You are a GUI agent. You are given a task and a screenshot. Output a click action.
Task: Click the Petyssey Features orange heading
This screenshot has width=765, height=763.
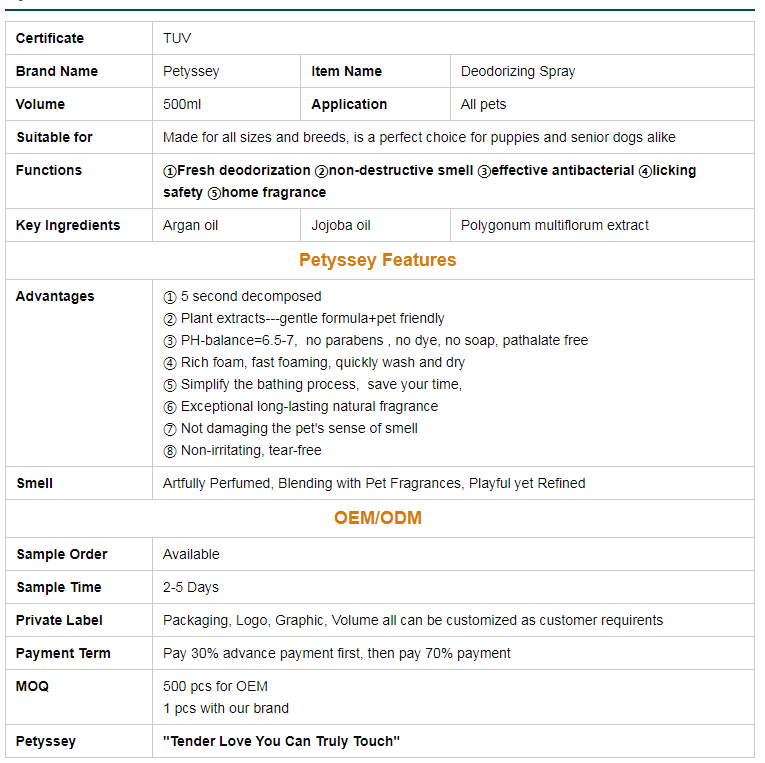(378, 260)
